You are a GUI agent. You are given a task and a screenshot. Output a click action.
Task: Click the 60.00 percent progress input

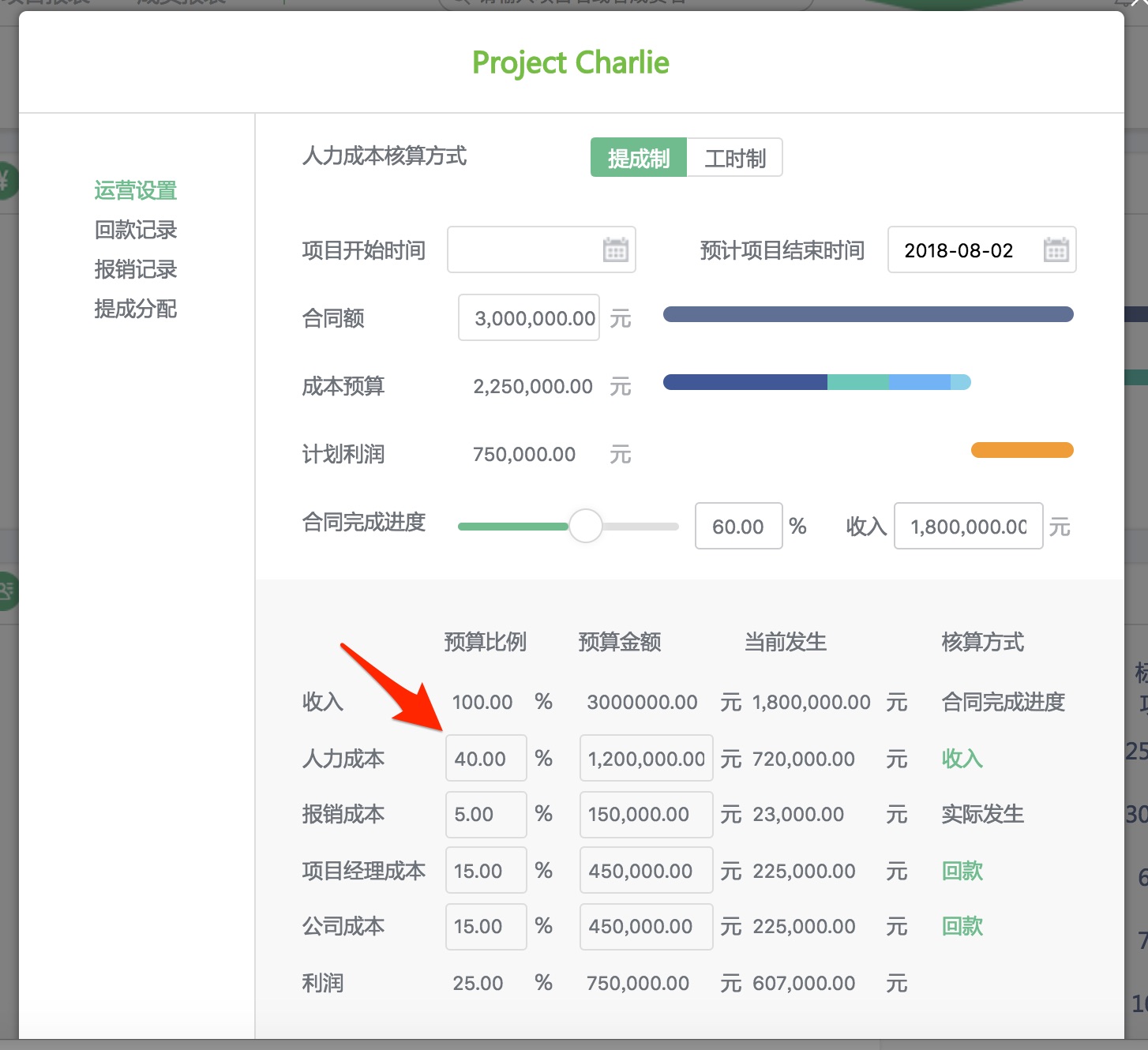[x=737, y=526]
